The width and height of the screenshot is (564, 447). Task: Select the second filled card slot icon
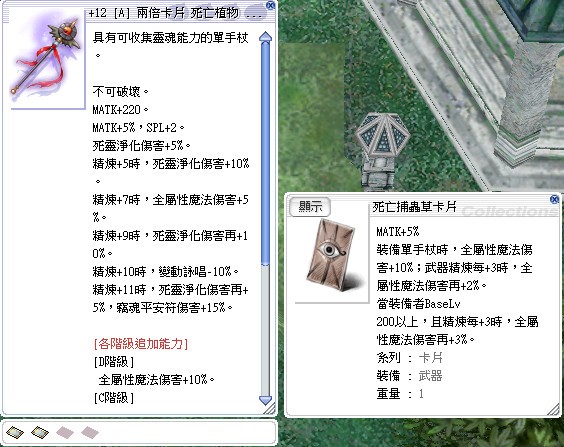[40, 432]
